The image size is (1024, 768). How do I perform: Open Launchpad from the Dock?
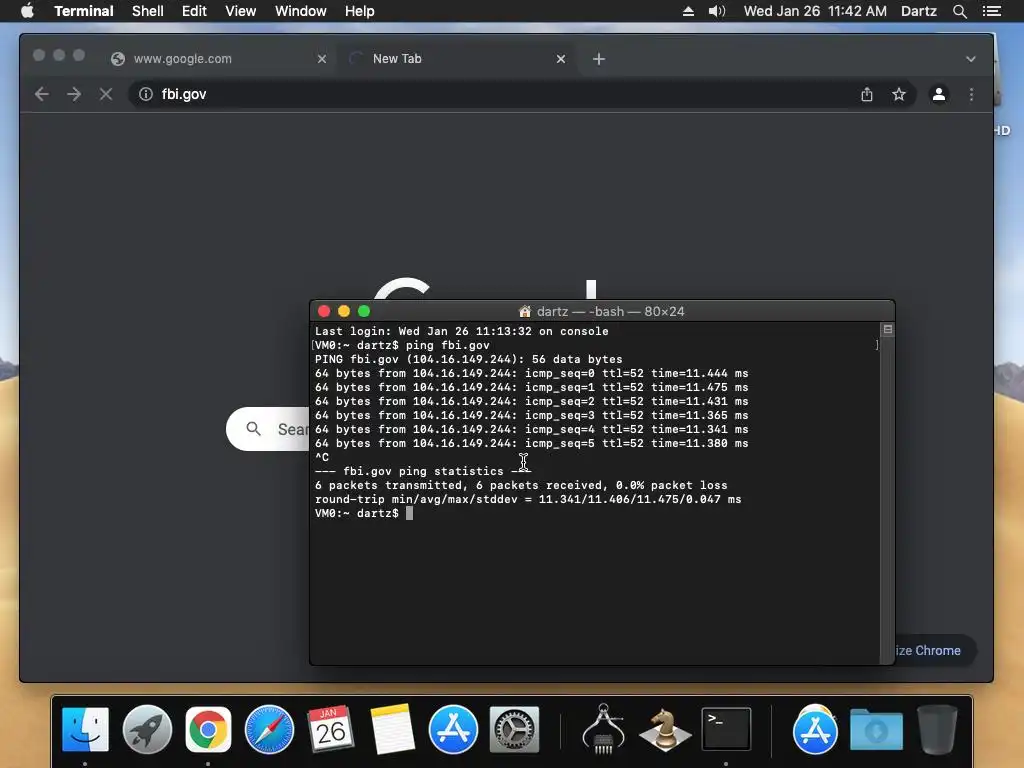click(147, 729)
